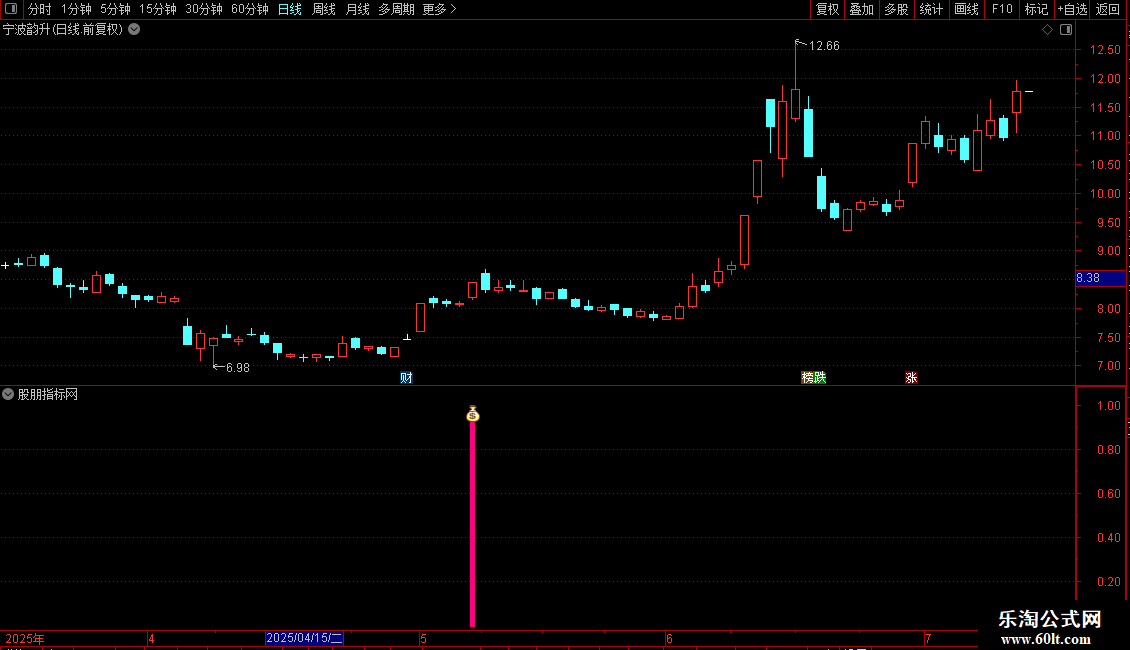Screen dimensions: 1130x650
Task: Switch to 月线 monthly chart
Action: [357, 9]
